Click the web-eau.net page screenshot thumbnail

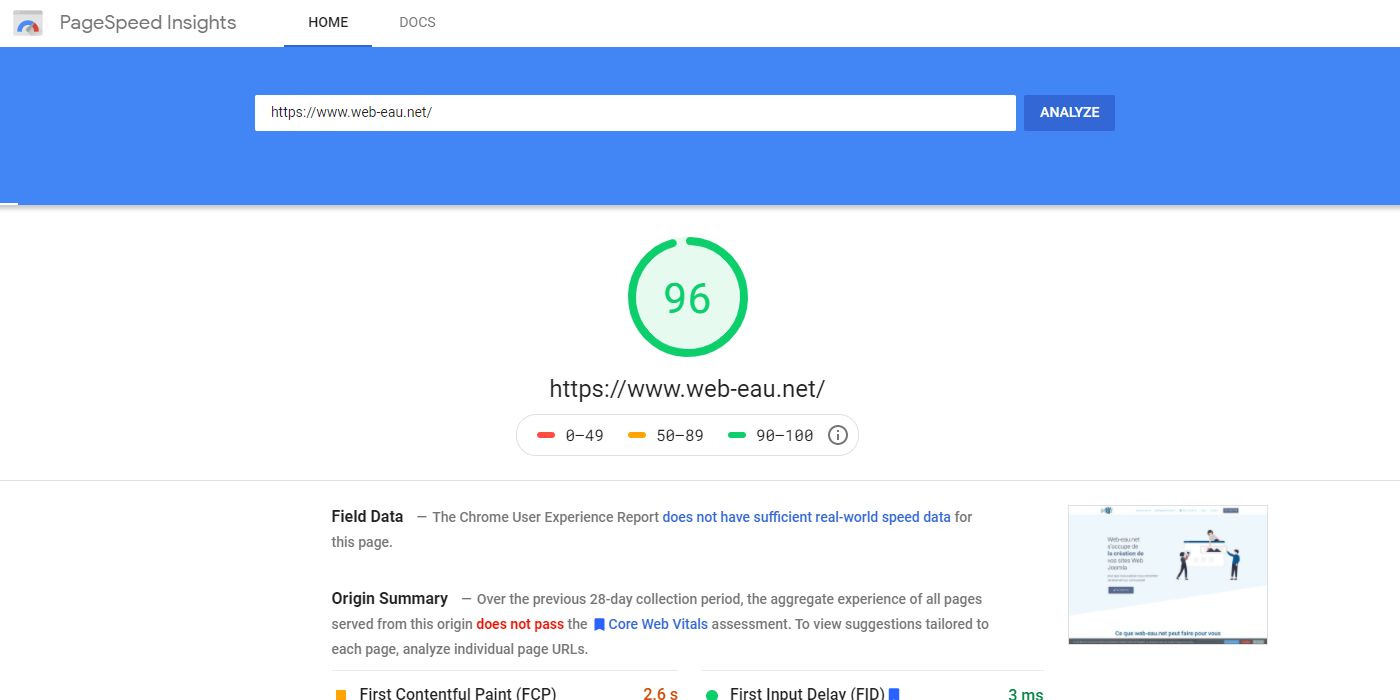tap(1167, 574)
